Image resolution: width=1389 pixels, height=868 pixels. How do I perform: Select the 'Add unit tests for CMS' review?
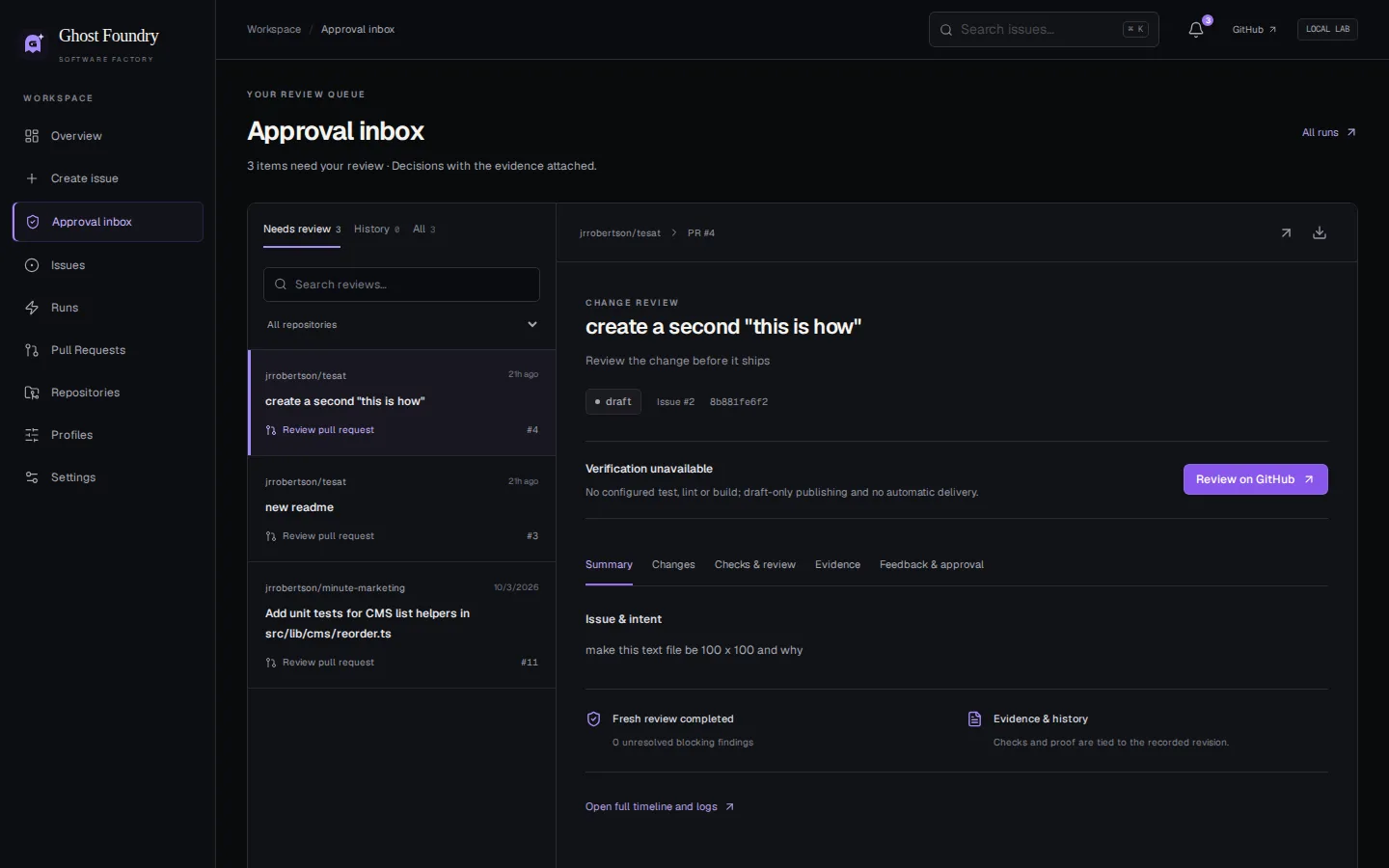(402, 625)
